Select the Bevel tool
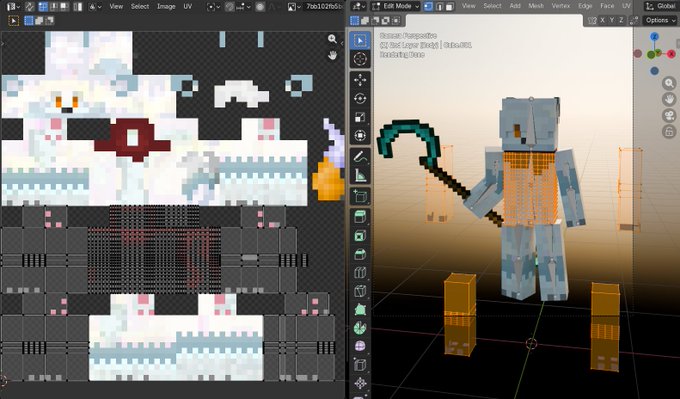The image size is (680, 399). (x=360, y=254)
